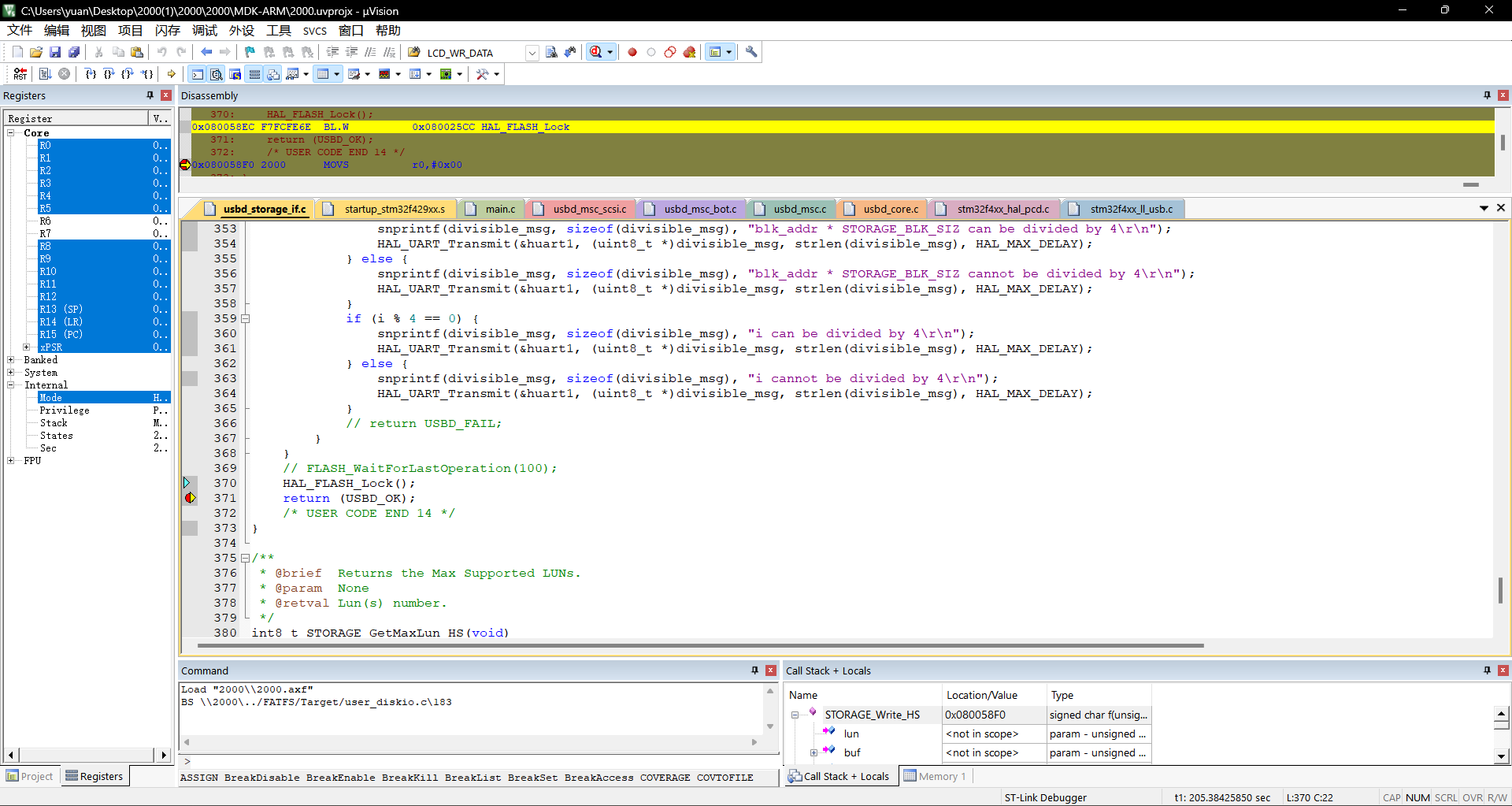Insert bookmark flag icon
1512x806 pixels.
pyautogui.click(x=250, y=52)
